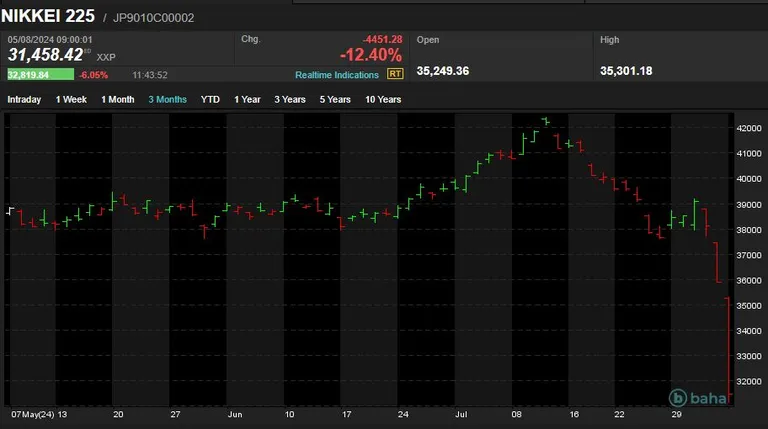This screenshot has width=768, height=429.
Task: Click the NIKKEI 225 title
Action: [x=48, y=16]
